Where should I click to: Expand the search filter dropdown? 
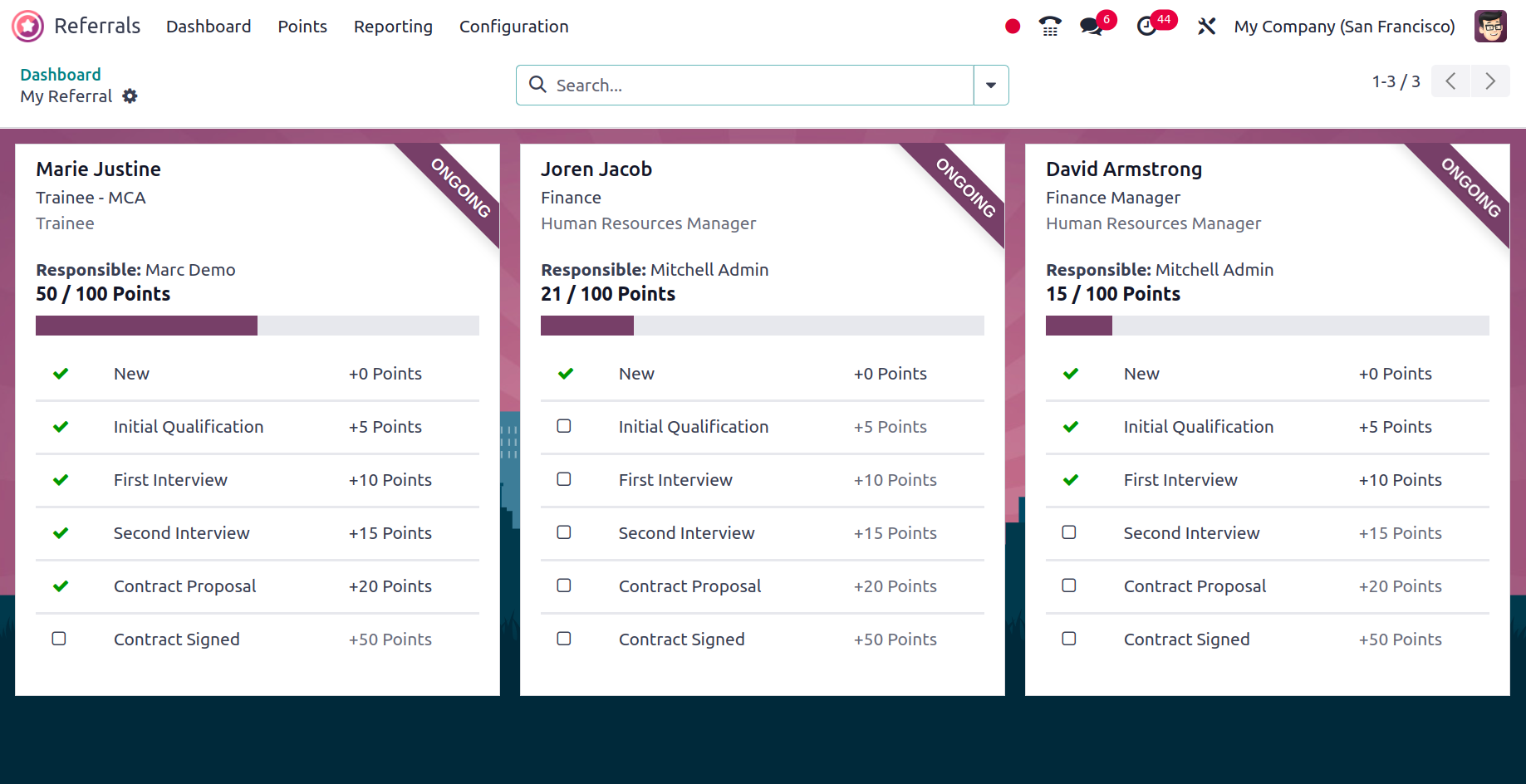[x=990, y=85]
